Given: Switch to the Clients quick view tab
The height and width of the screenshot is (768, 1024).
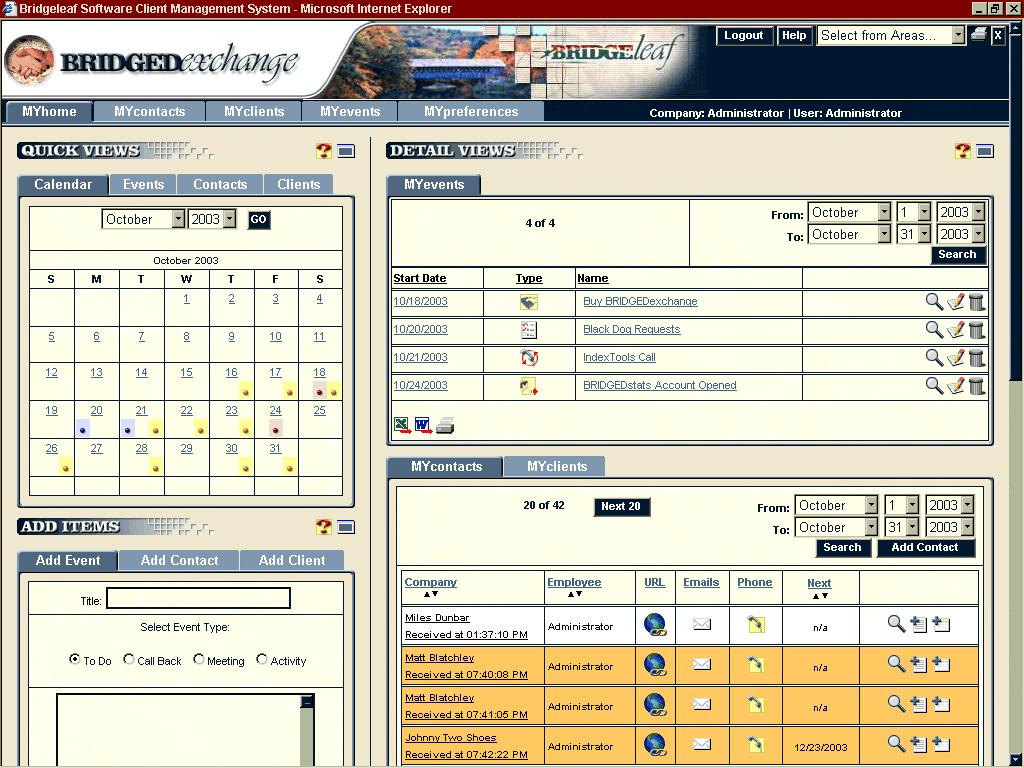Looking at the screenshot, I should pyautogui.click(x=298, y=184).
